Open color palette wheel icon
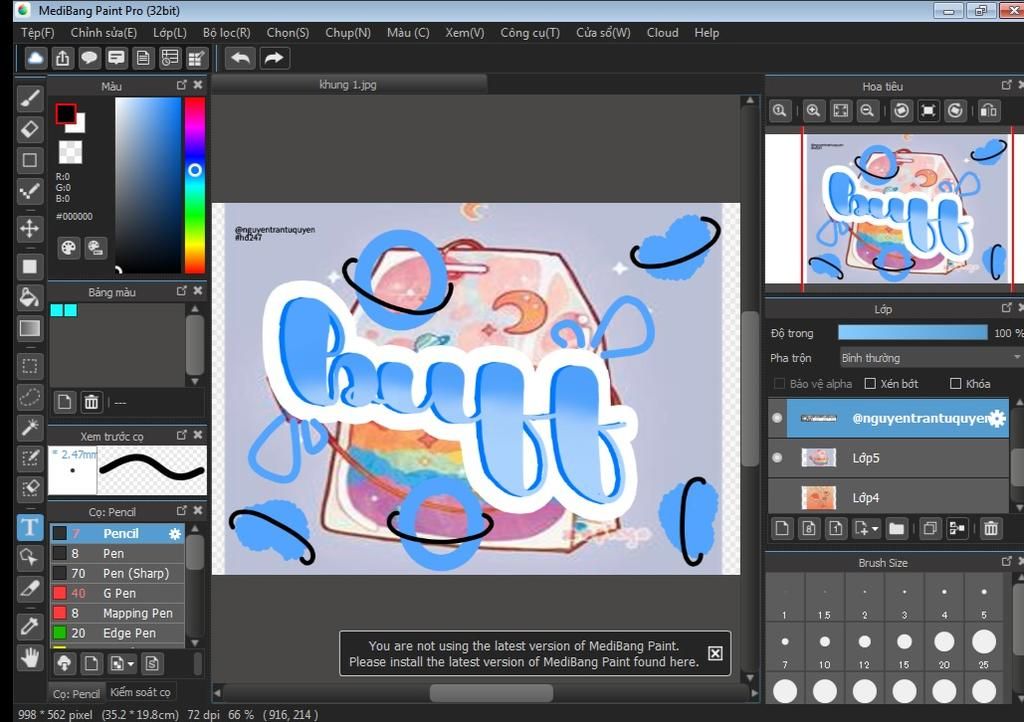The width and height of the screenshot is (1024, 722). (x=68, y=247)
